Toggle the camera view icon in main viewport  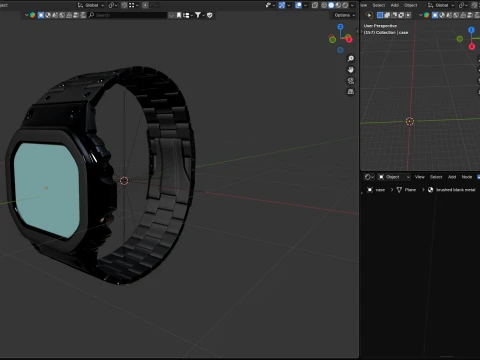[x=351, y=81]
